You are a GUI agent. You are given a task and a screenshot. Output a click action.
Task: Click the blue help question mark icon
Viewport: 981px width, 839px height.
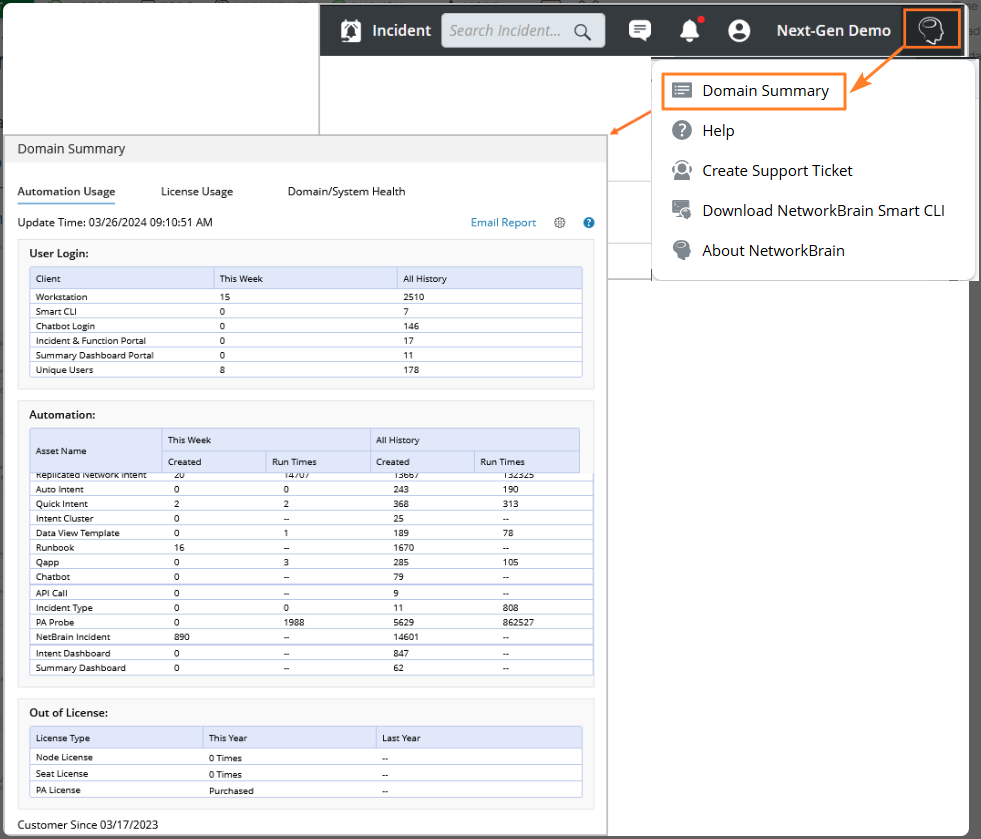click(589, 223)
